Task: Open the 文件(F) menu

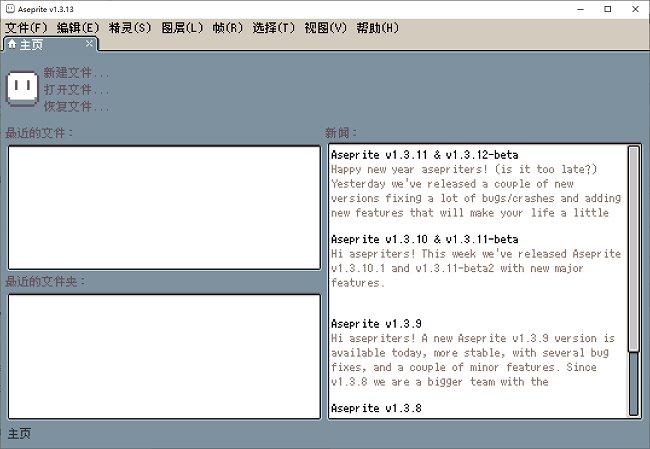Action: tap(26, 27)
